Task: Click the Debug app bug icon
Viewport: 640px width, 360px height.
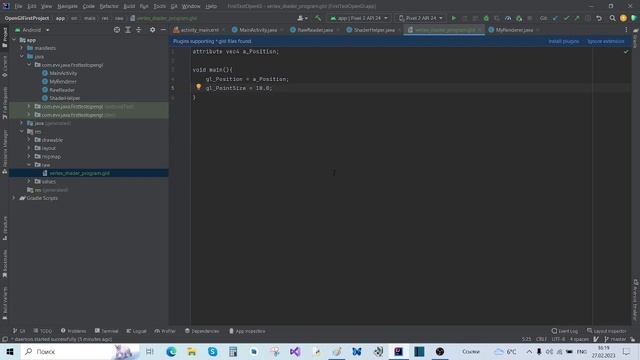Action: click(486, 18)
